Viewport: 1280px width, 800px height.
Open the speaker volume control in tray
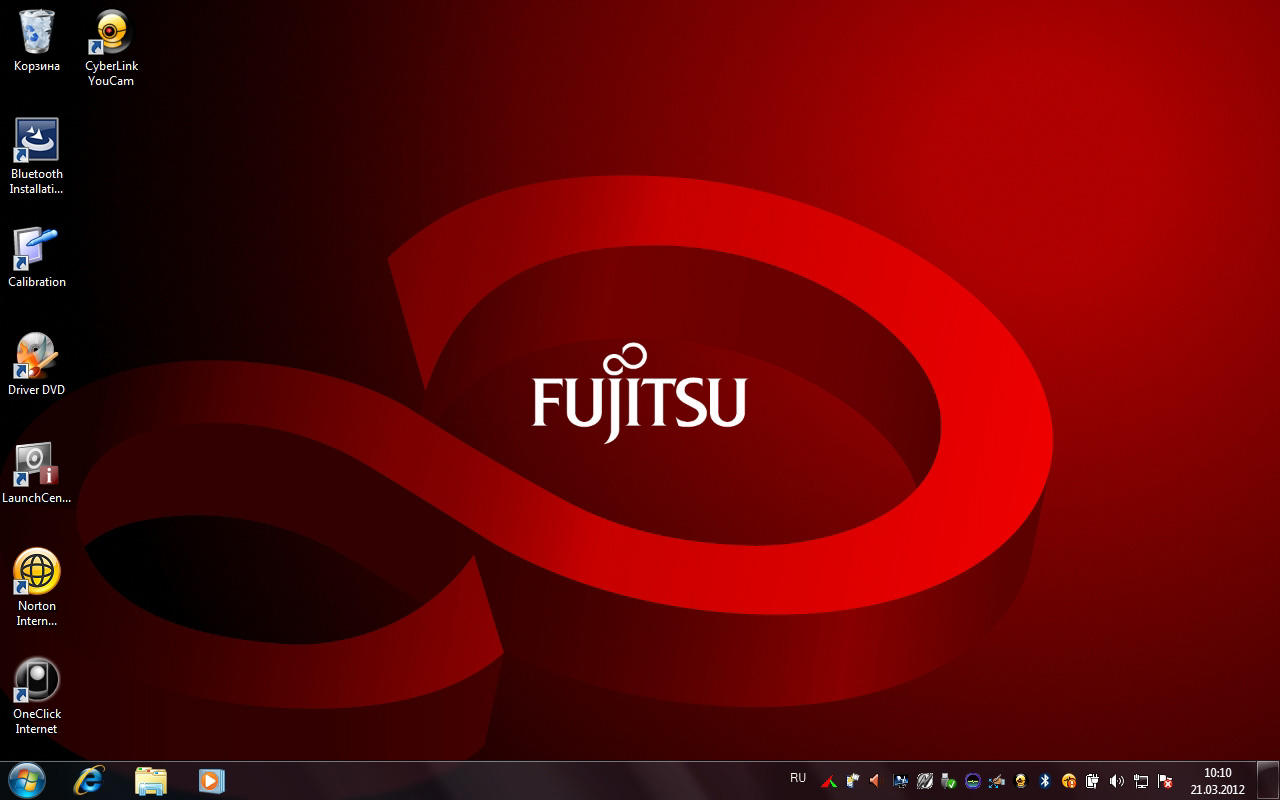click(1117, 781)
